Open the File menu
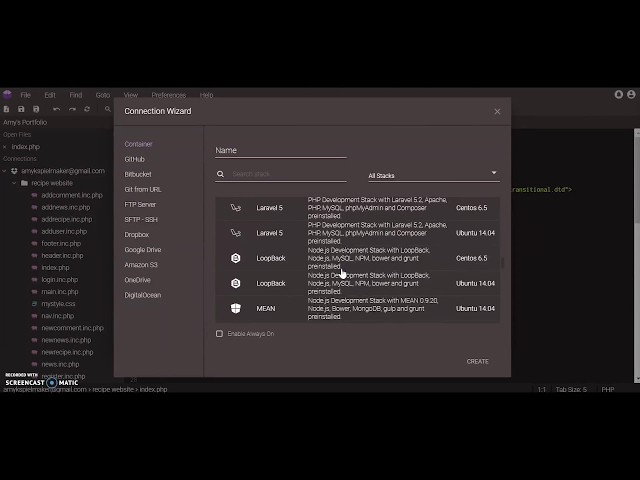Viewport: 640px width, 480px height. click(x=25, y=95)
